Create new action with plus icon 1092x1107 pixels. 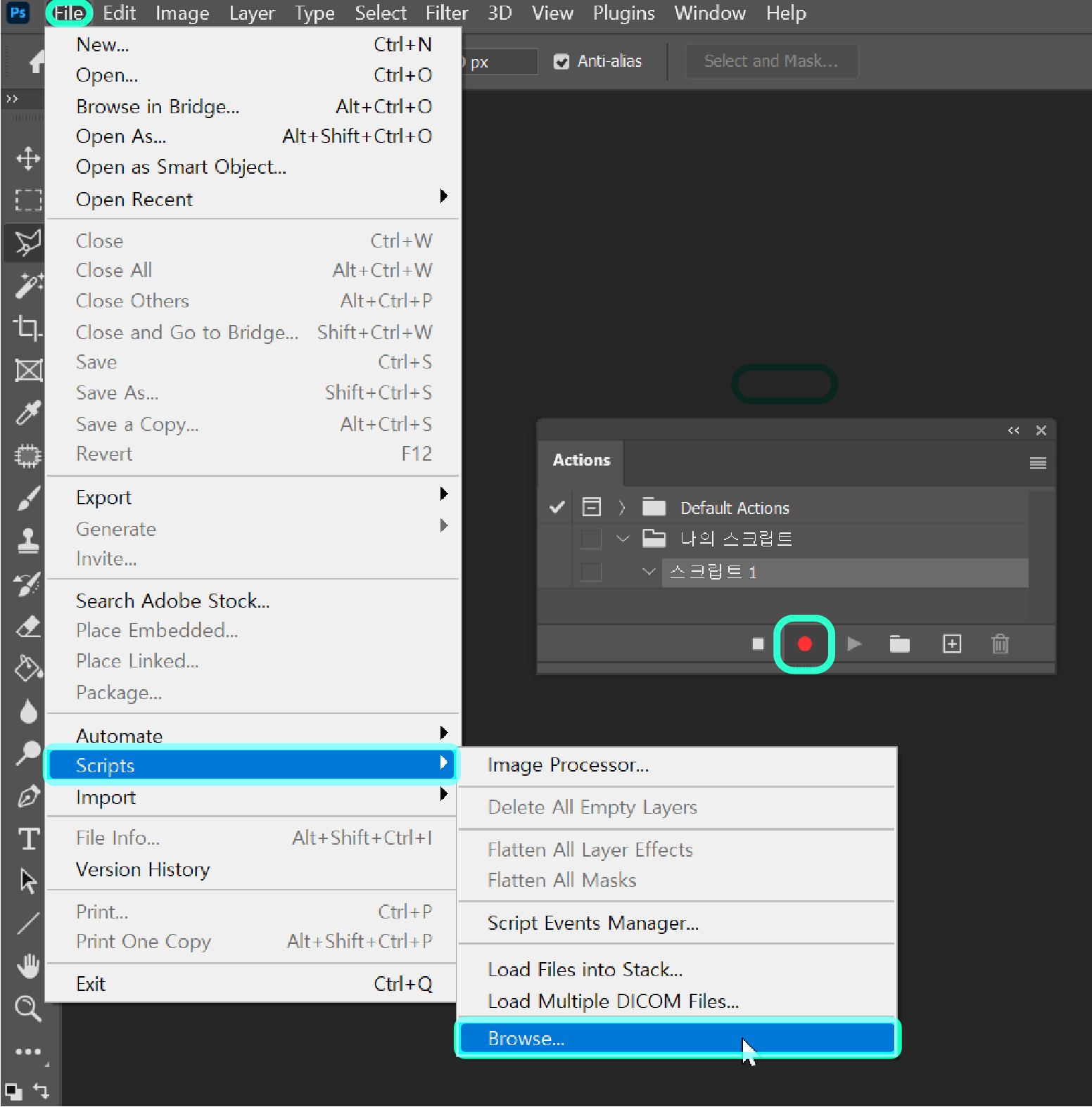(x=951, y=644)
